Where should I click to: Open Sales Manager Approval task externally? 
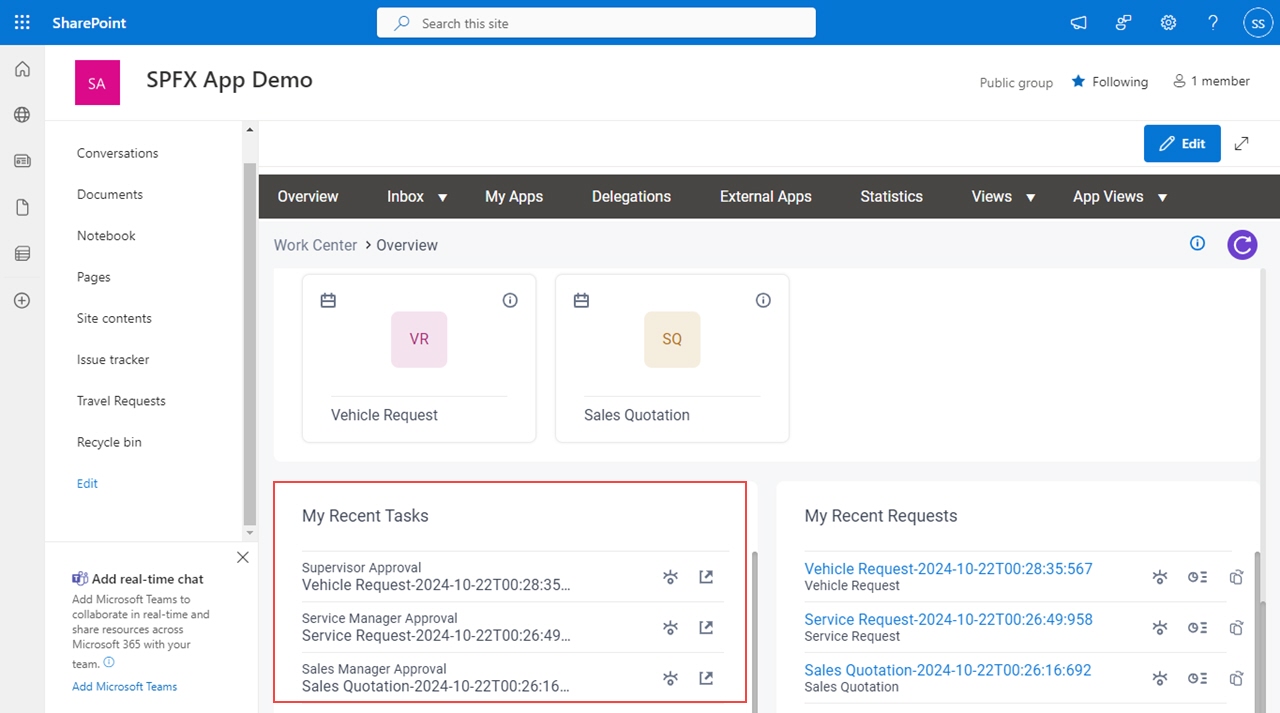[x=706, y=679]
